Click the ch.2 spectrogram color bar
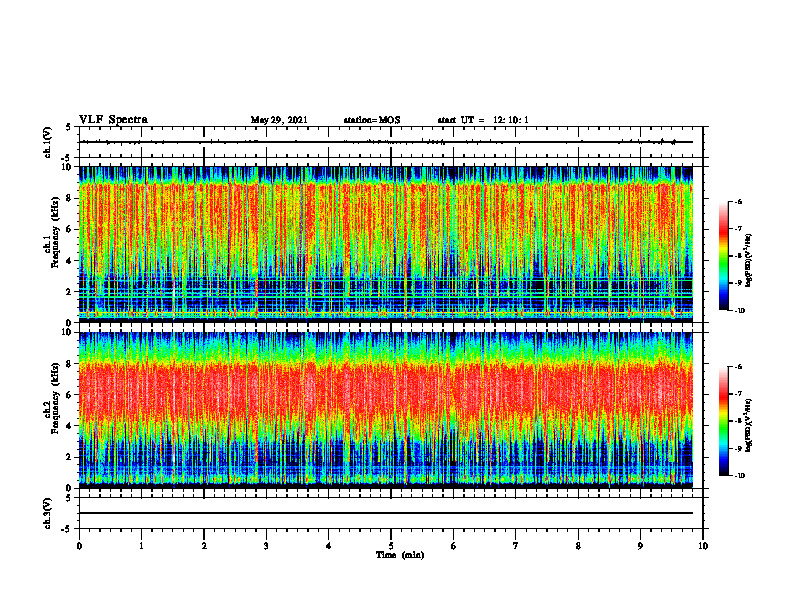Viewport: 792px width, 612px height. 723,421
